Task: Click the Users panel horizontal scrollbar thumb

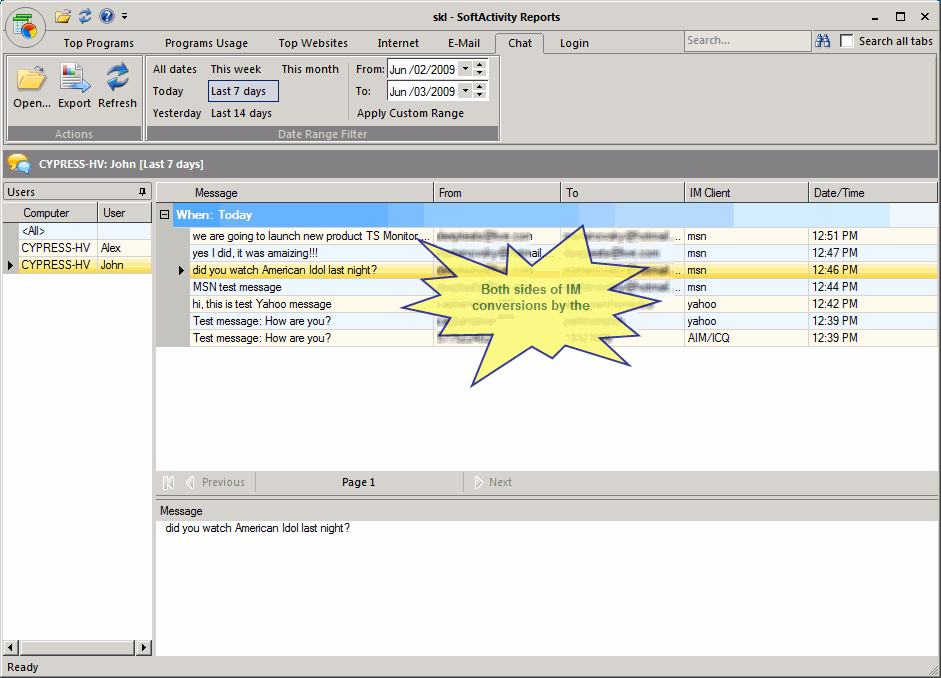Action: click(x=77, y=647)
